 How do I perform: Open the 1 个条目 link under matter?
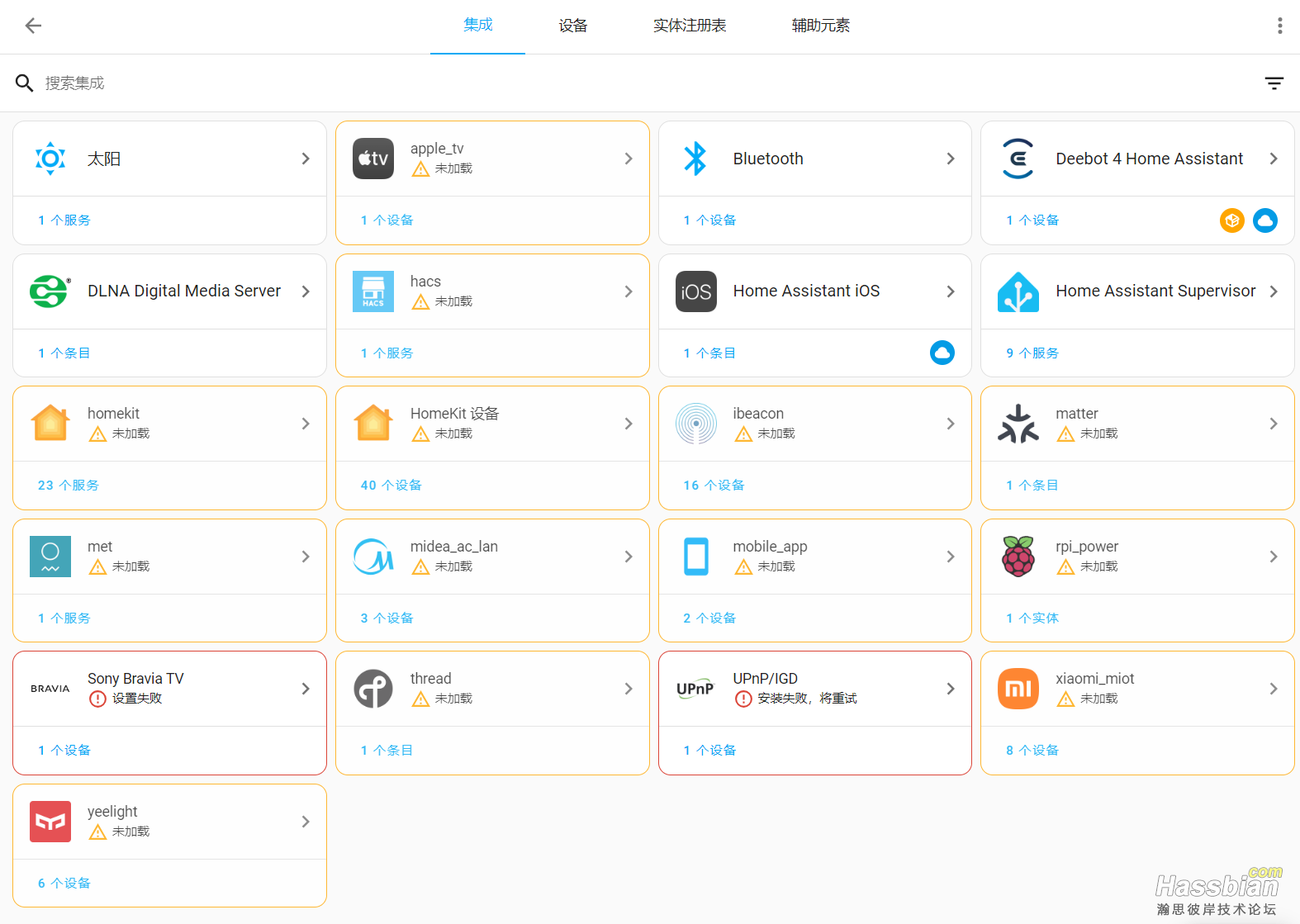1032,486
